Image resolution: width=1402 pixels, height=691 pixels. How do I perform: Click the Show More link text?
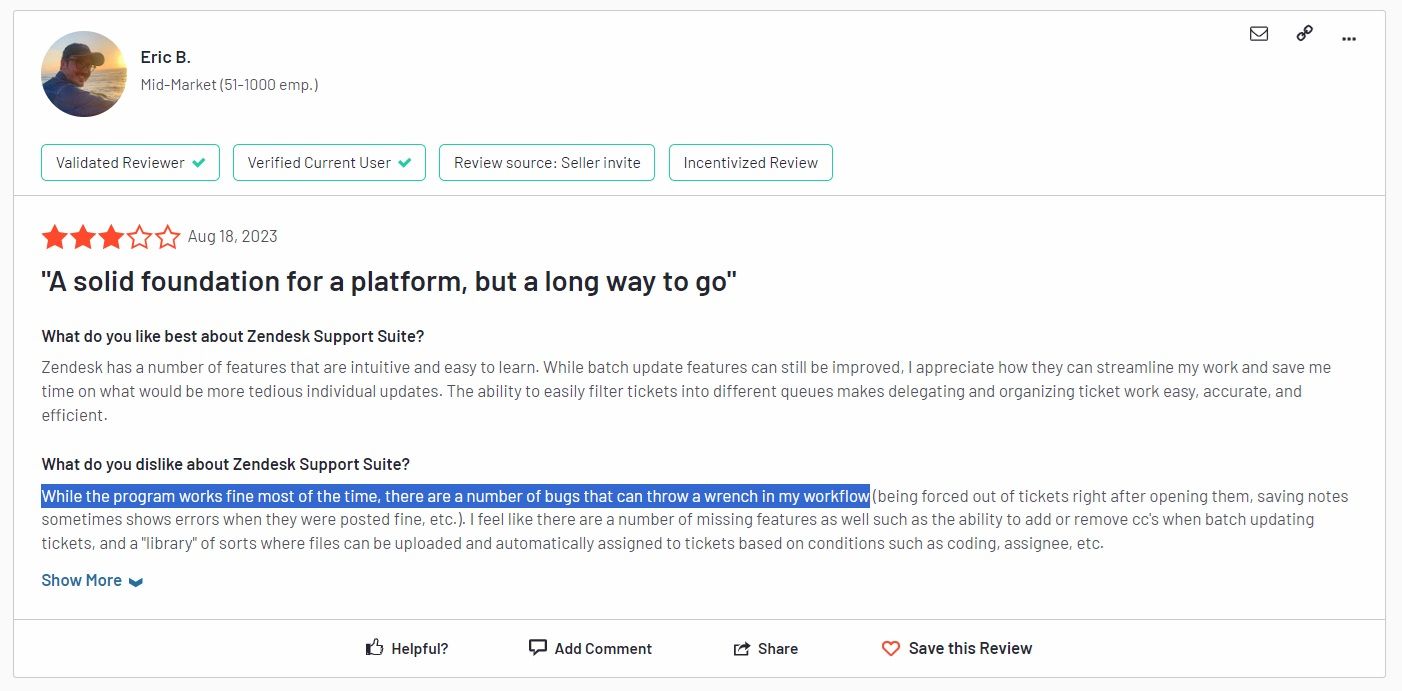tap(81, 580)
